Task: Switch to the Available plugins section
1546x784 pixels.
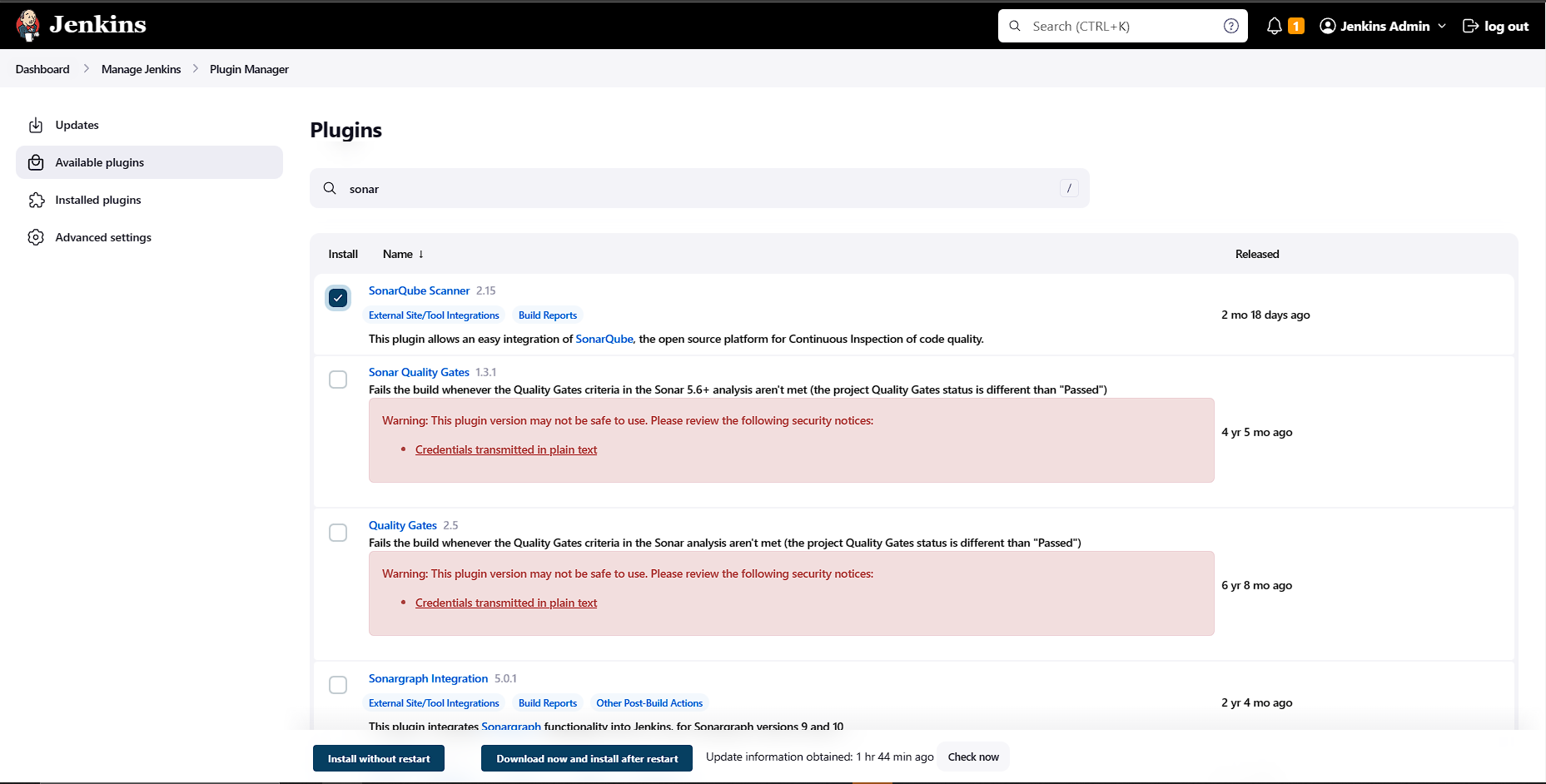Action: pos(99,162)
